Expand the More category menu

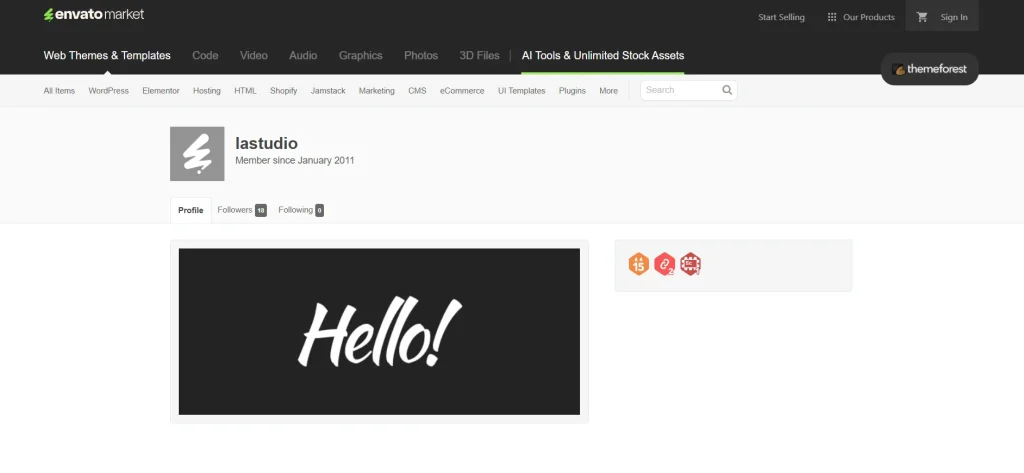point(608,91)
